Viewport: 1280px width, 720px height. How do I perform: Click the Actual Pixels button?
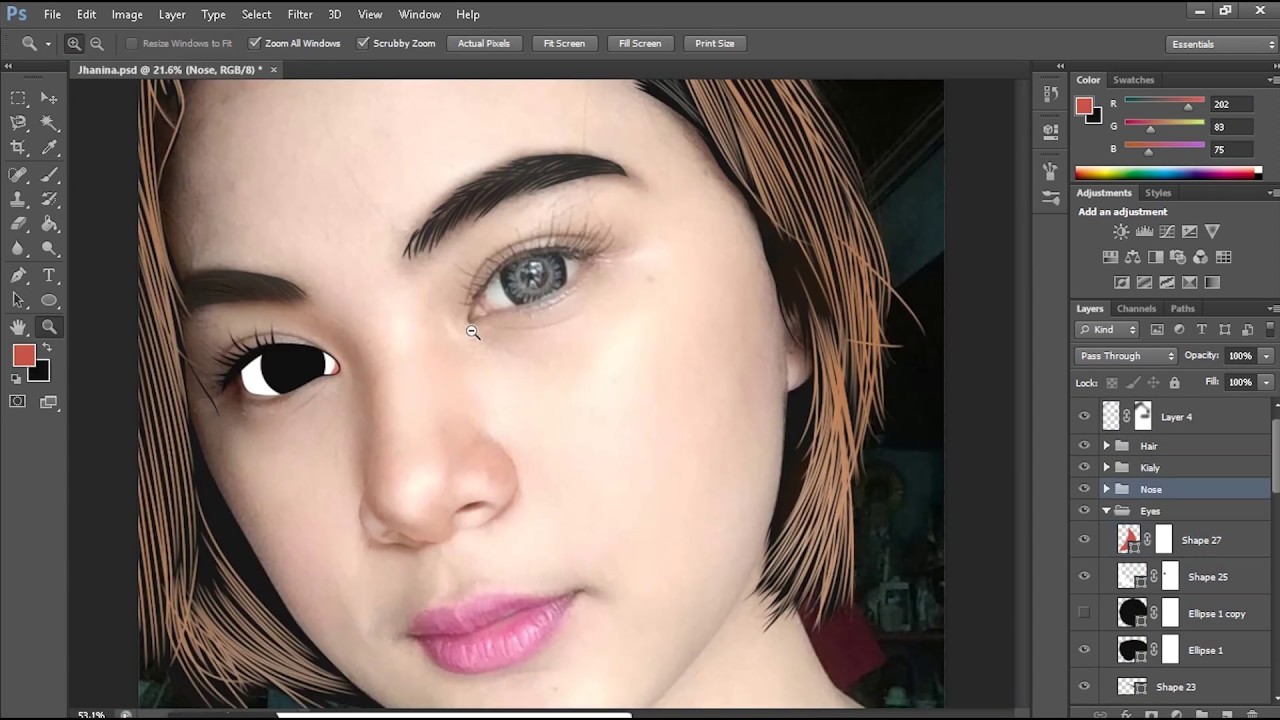pyautogui.click(x=484, y=43)
